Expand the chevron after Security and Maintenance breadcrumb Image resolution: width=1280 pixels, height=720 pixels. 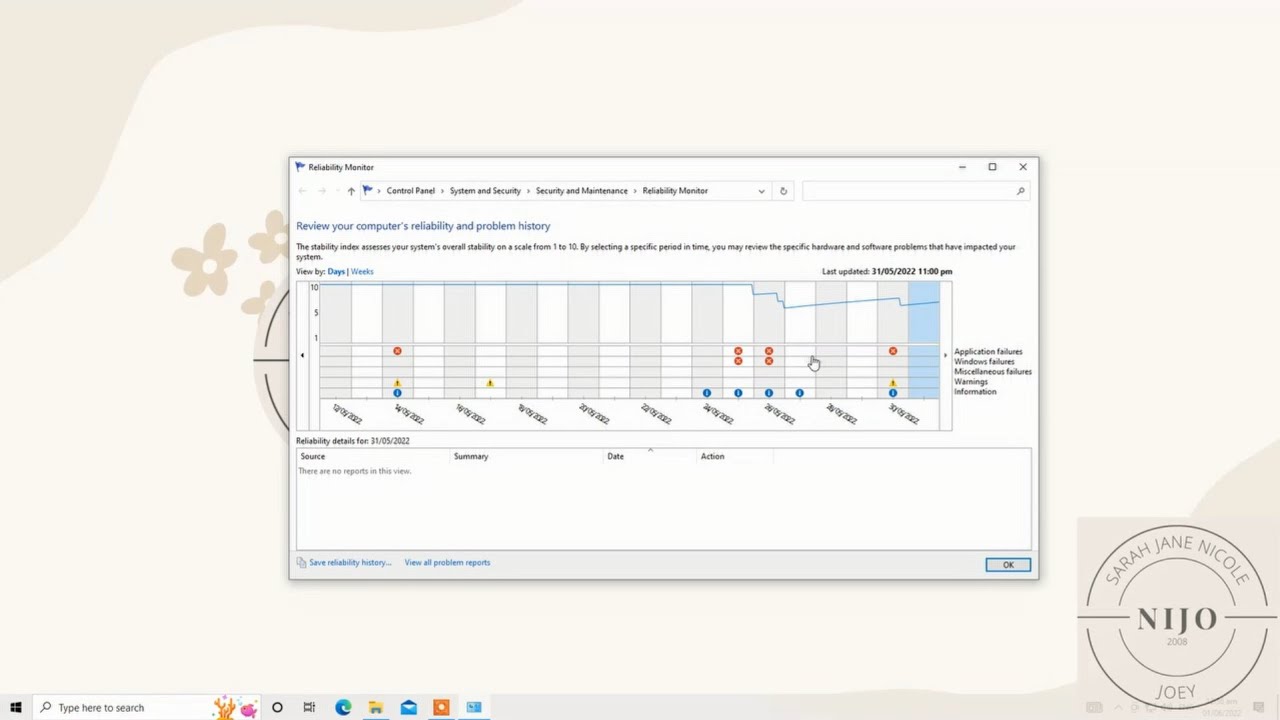(x=635, y=191)
